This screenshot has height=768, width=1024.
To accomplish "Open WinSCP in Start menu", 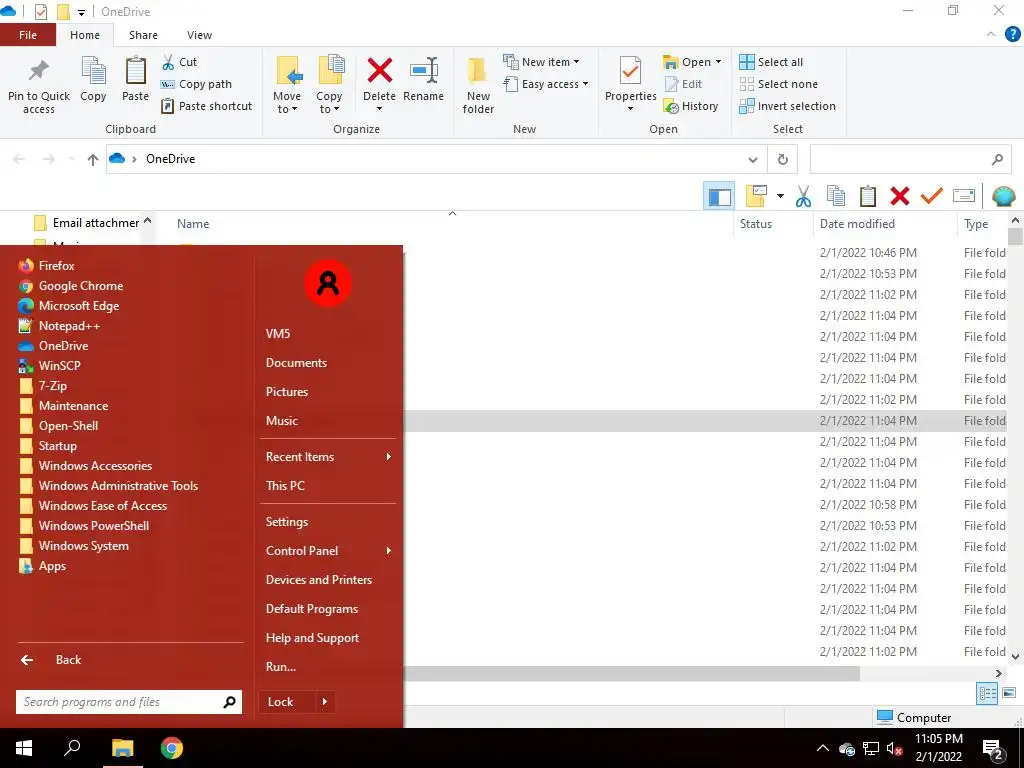I will click(50, 366).
